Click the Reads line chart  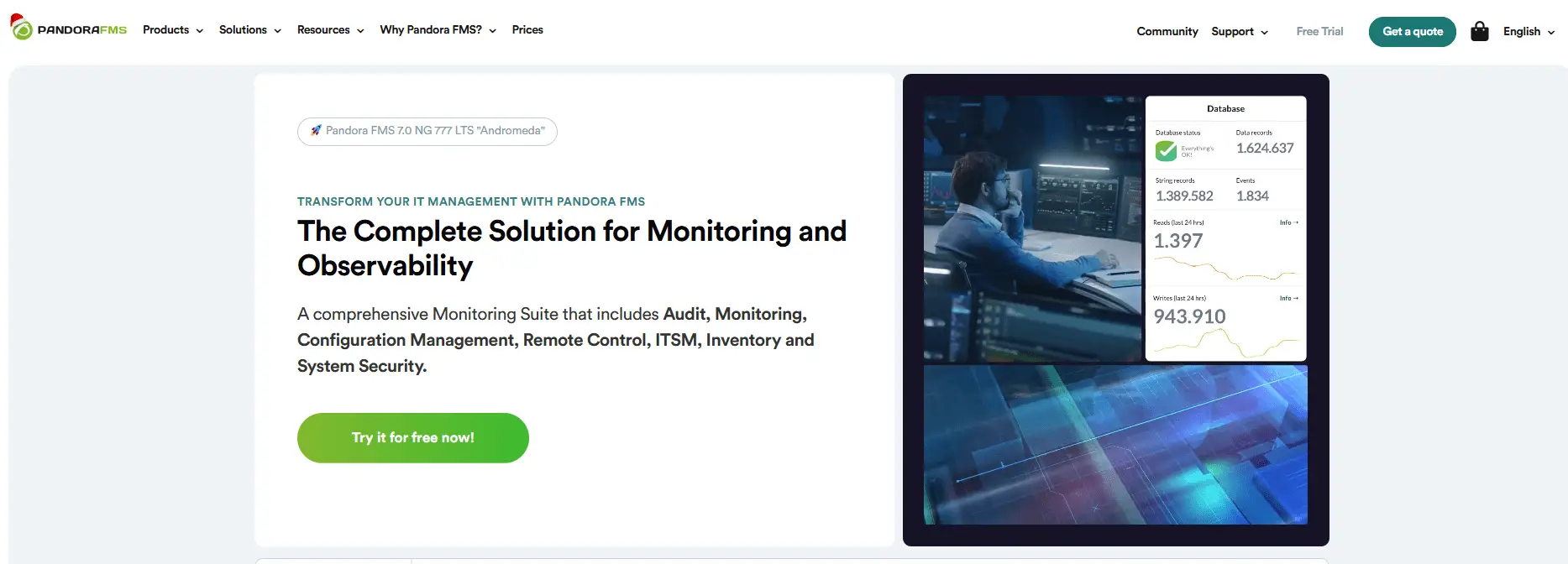pyautogui.click(x=1226, y=269)
